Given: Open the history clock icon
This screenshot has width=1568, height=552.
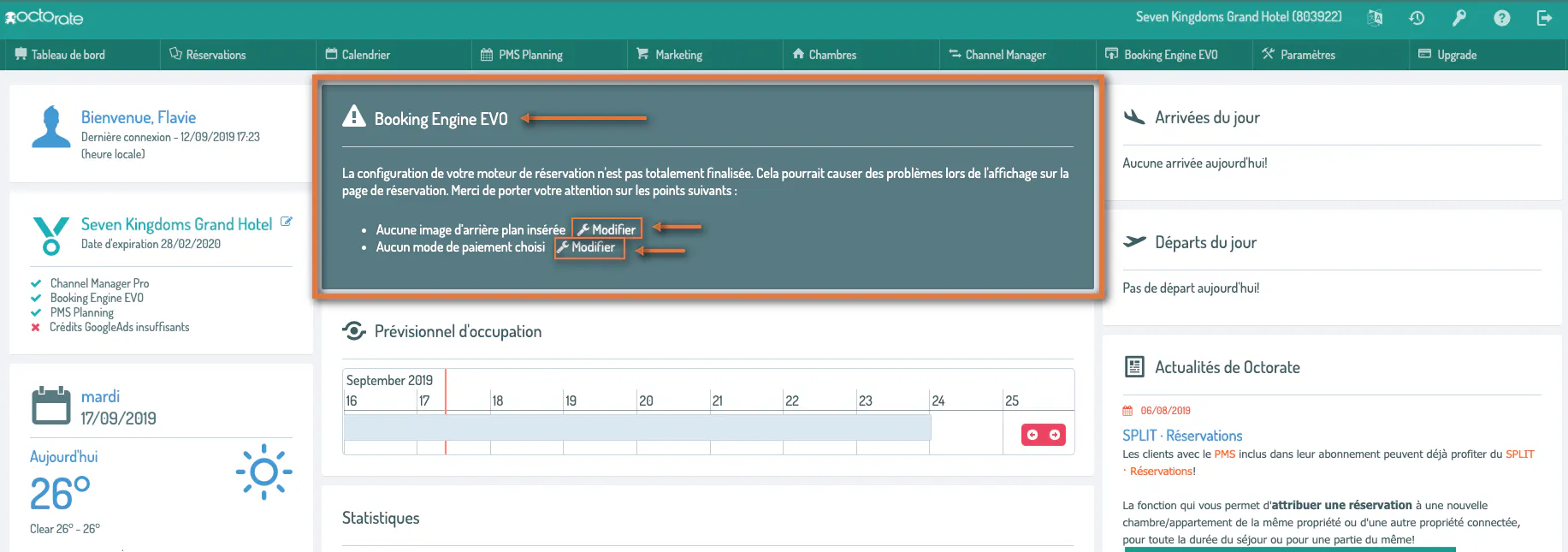Looking at the screenshot, I should tap(1417, 18).
